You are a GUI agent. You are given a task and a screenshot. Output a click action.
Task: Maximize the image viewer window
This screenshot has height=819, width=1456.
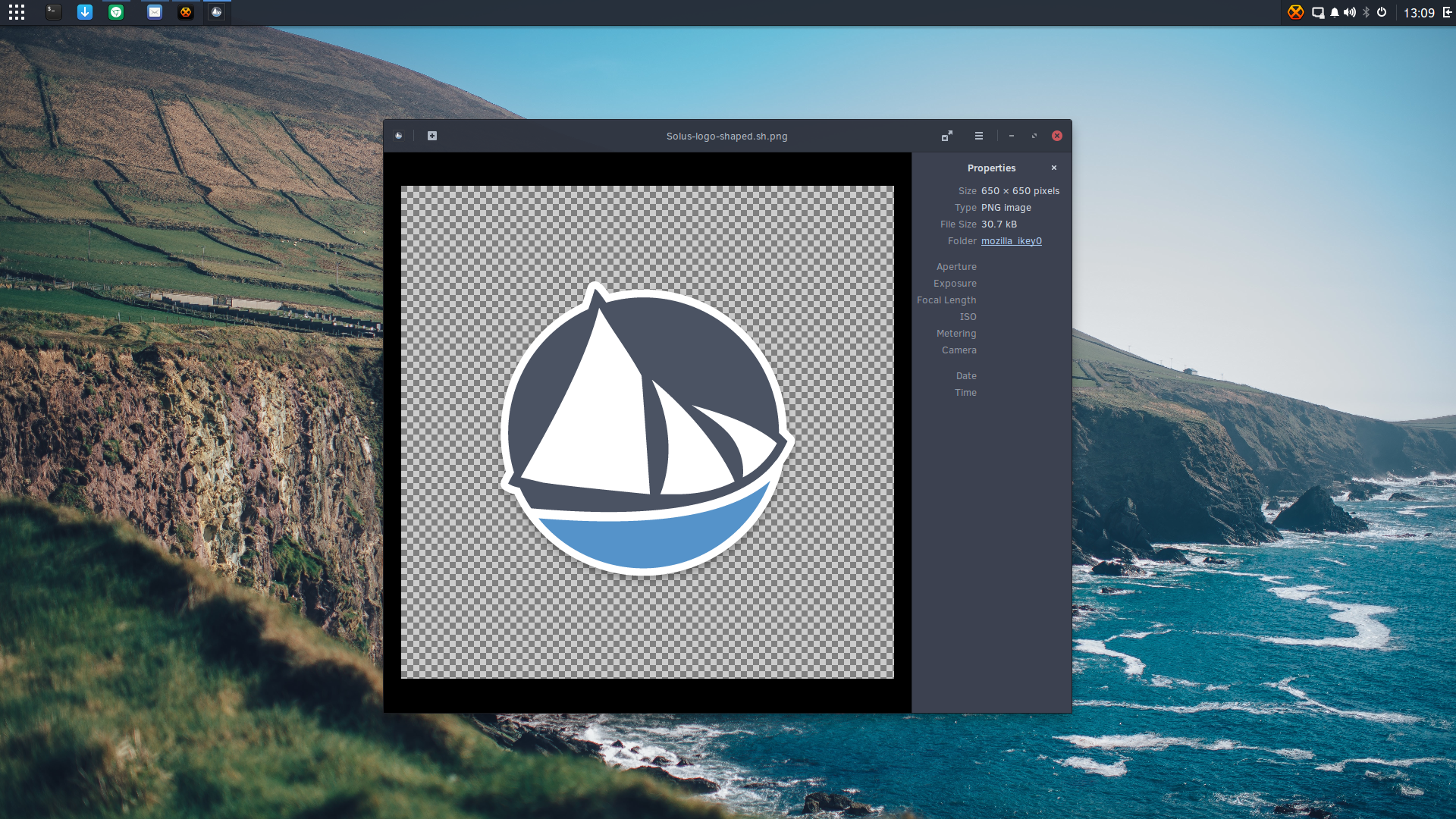click(x=1034, y=136)
